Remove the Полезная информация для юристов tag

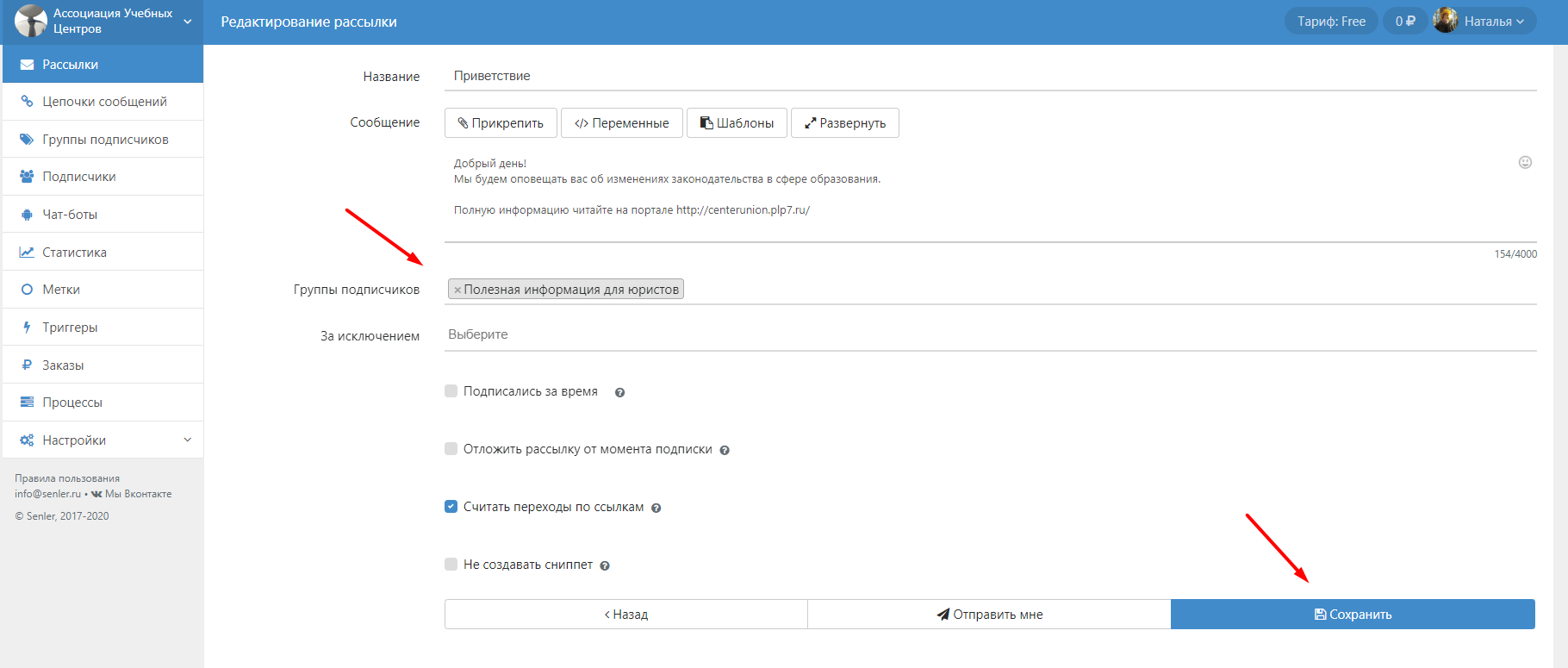coord(457,290)
